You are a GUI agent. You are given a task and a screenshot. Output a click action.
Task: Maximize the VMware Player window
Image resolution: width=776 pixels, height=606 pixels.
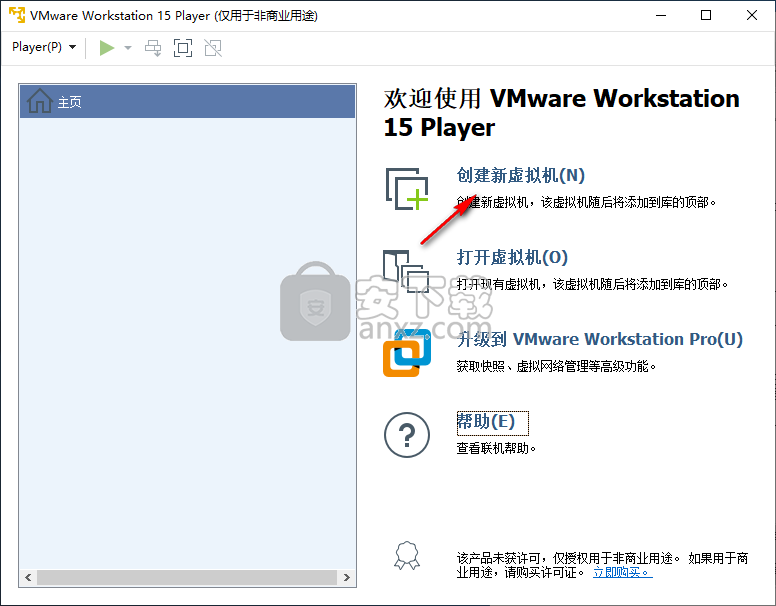click(x=706, y=15)
